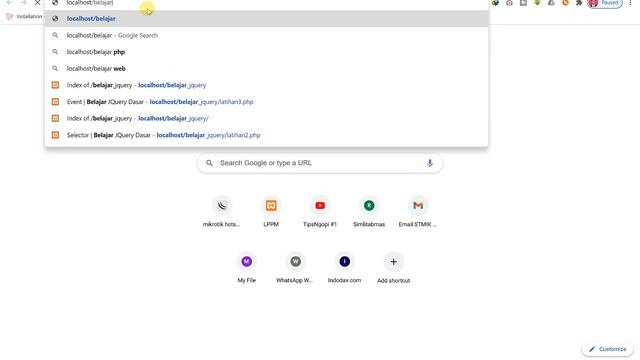Open the Indodax.com shortcut
The height and width of the screenshot is (360, 640).
coord(344,268)
